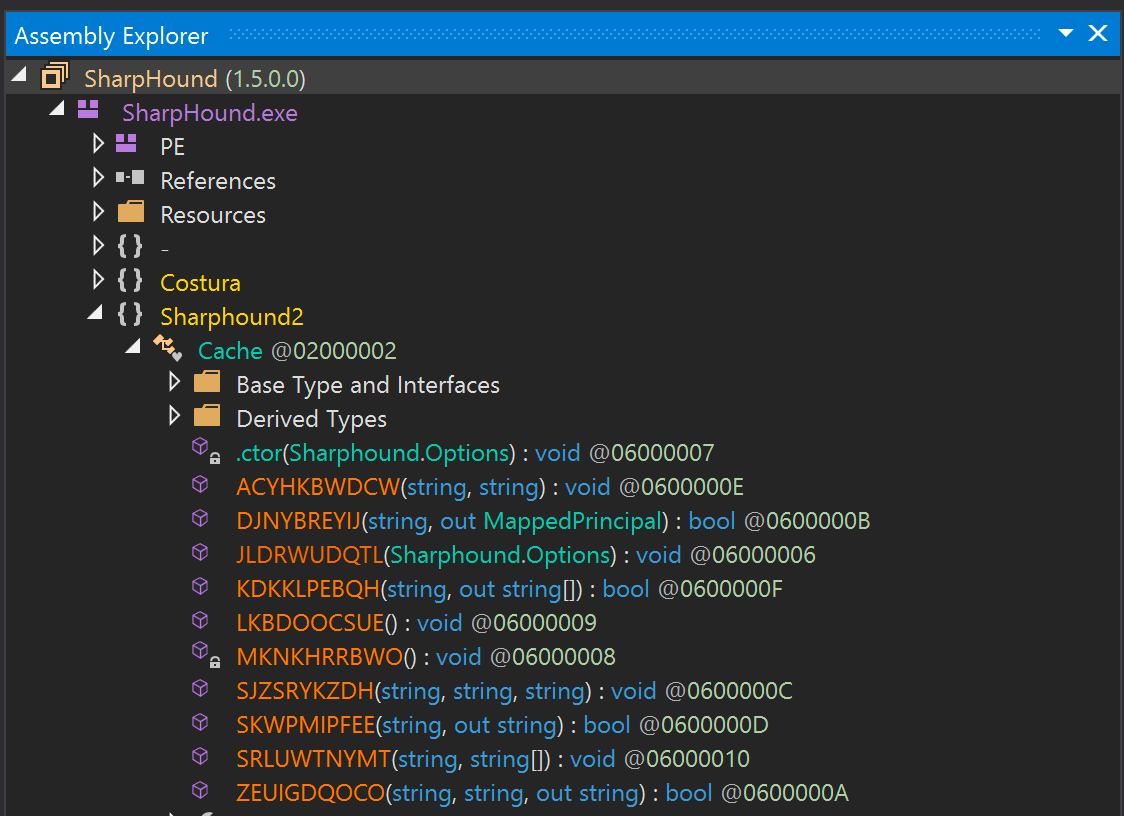Open LKBDOOCSUE() void method
Image resolution: width=1124 pixels, height=816 pixels.
click(x=416, y=622)
